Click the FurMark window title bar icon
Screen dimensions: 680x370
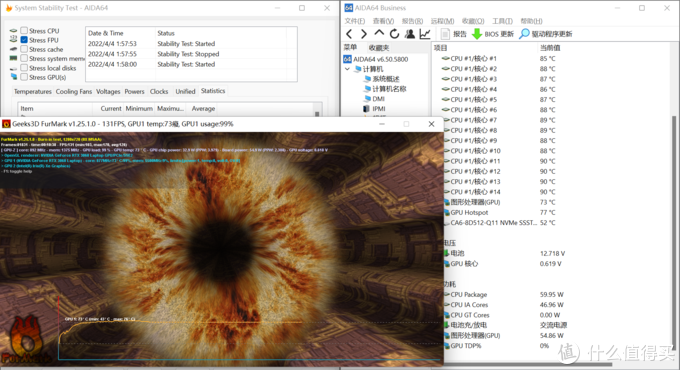[6, 124]
